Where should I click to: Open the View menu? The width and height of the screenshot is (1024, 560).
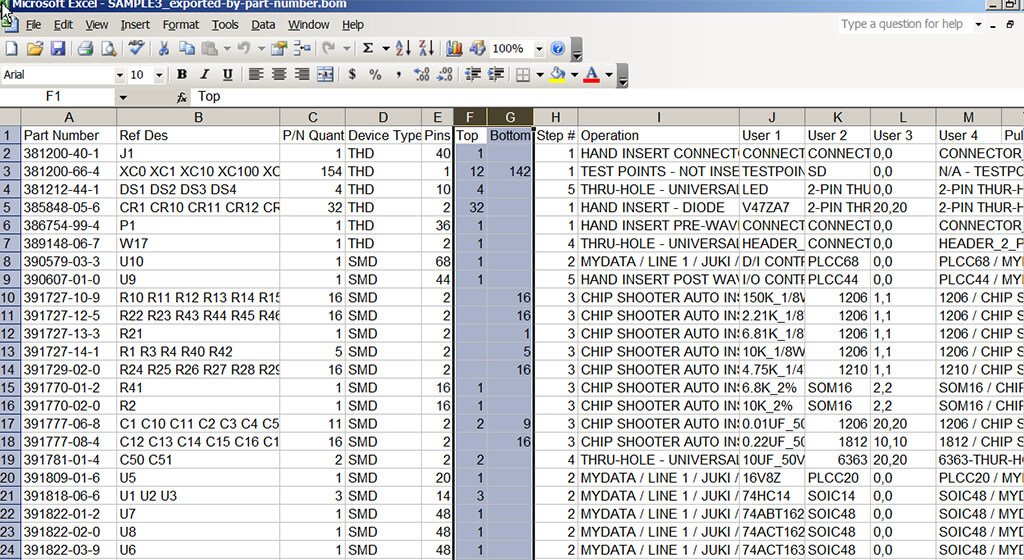click(x=97, y=25)
